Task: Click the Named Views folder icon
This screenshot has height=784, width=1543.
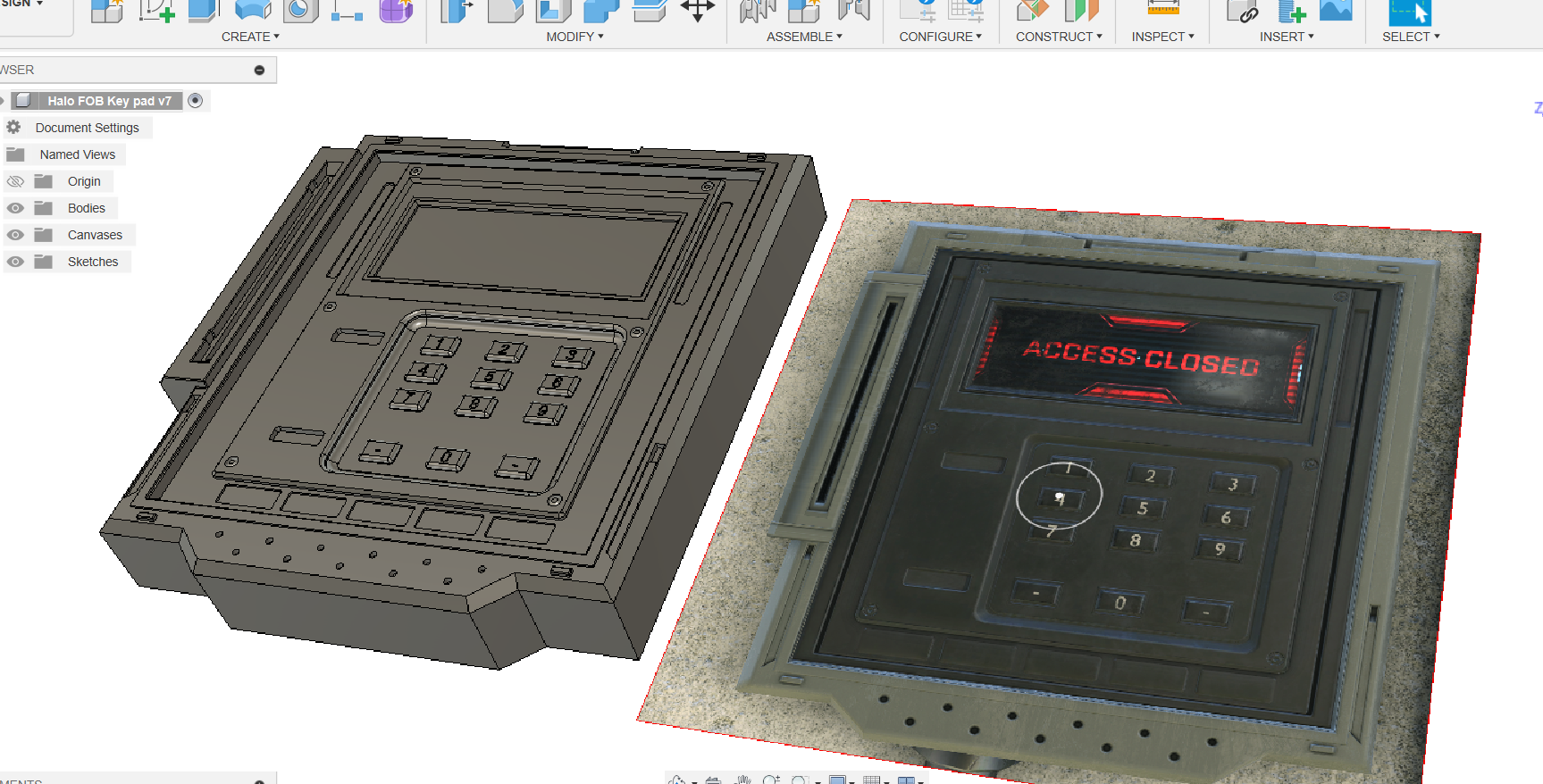Action: [x=15, y=154]
